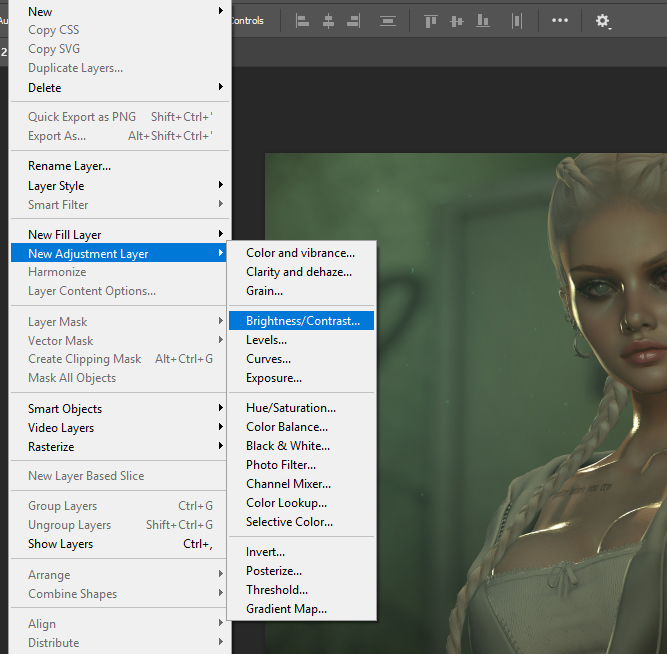667x654 pixels.
Task: Click the align left edges icon
Action: pyautogui.click(x=302, y=20)
